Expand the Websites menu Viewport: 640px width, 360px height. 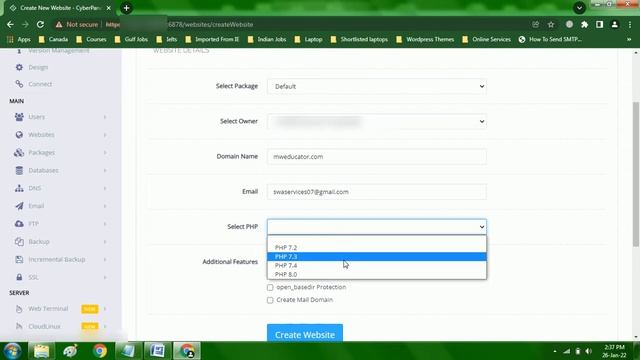(x=105, y=135)
